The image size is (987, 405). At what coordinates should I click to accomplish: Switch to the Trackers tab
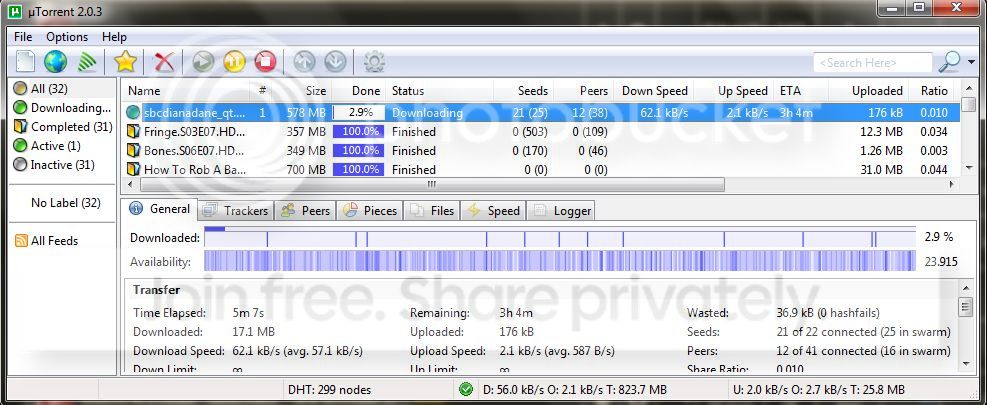(x=236, y=210)
